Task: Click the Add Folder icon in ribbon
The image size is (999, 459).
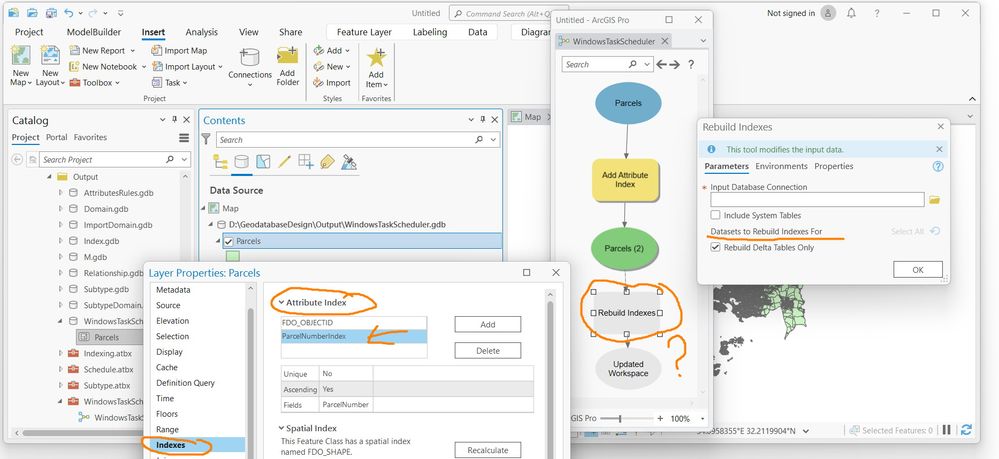Action: 287,55
